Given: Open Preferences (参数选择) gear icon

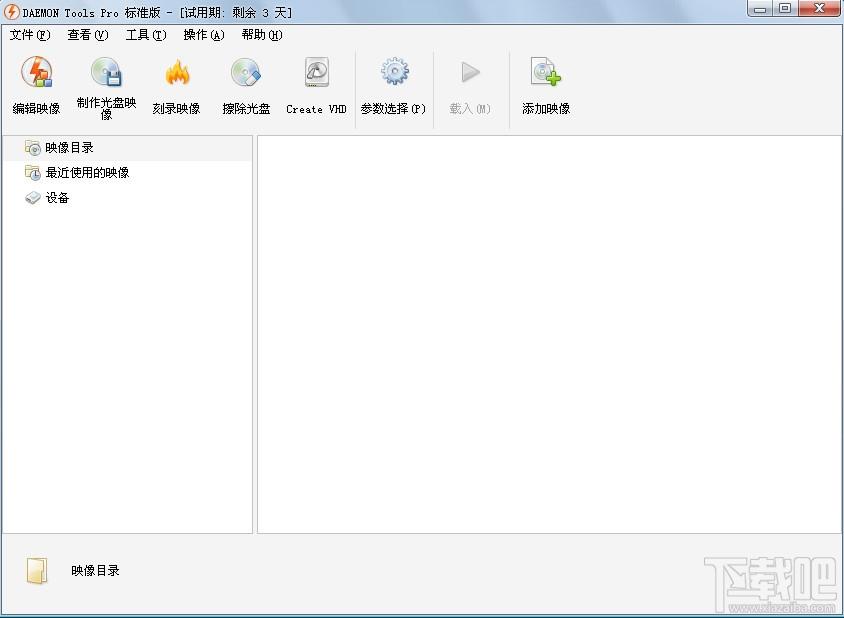Looking at the screenshot, I should [x=394, y=74].
